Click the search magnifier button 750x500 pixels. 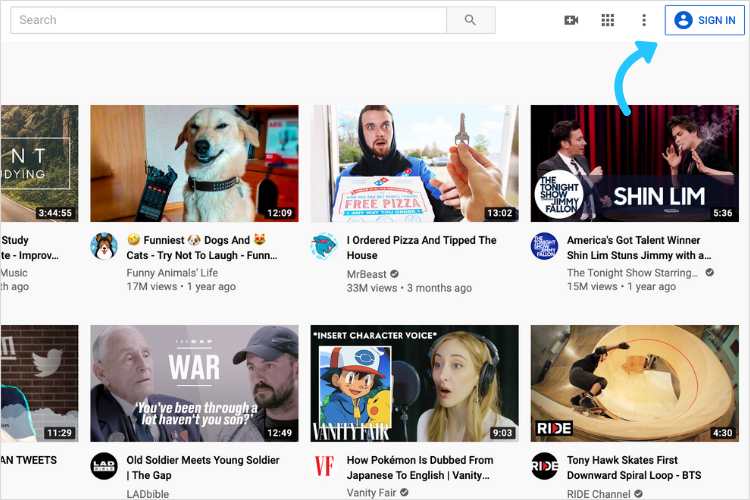point(471,20)
